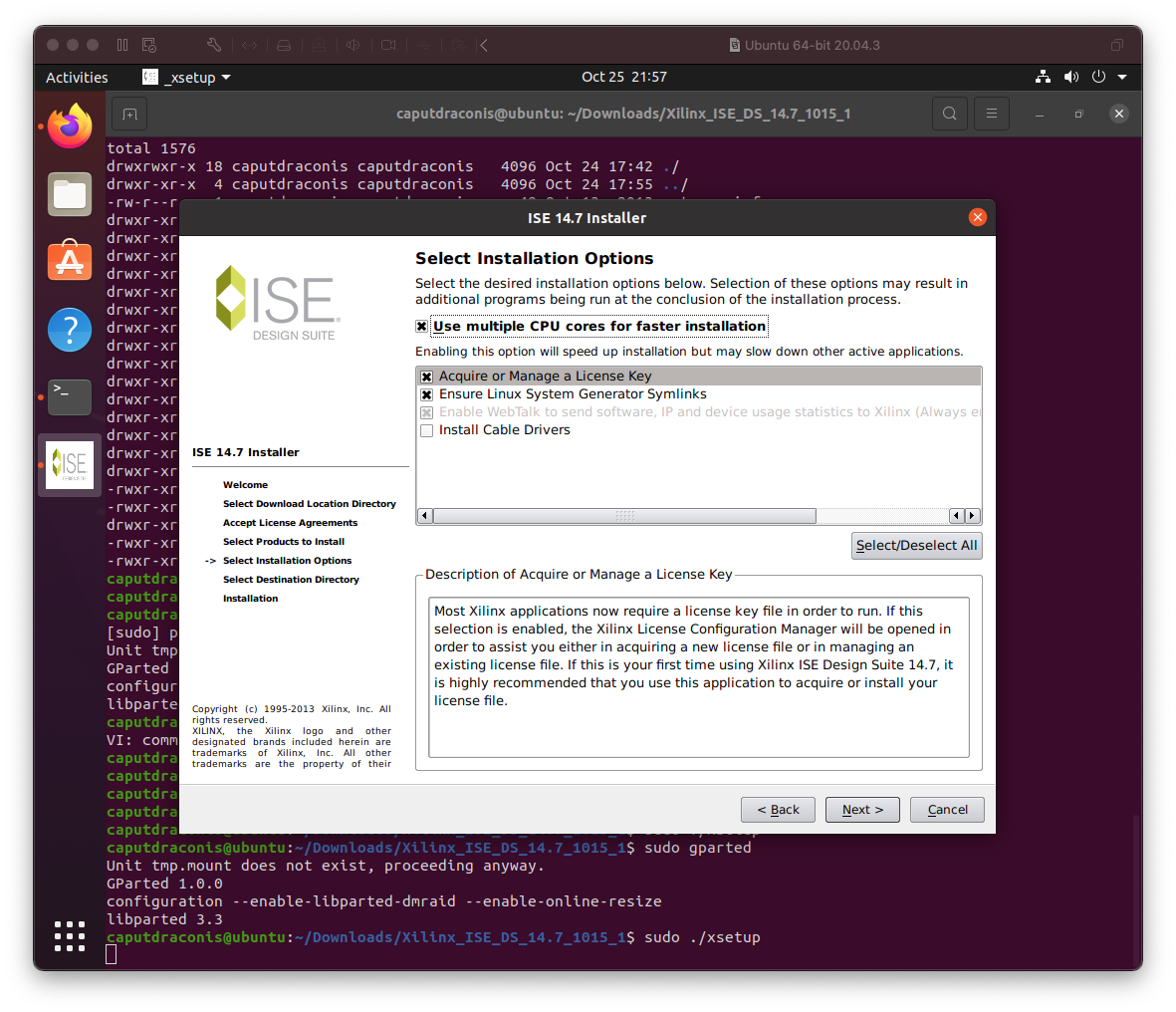Click the current Select Installation Options step

point(287,561)
